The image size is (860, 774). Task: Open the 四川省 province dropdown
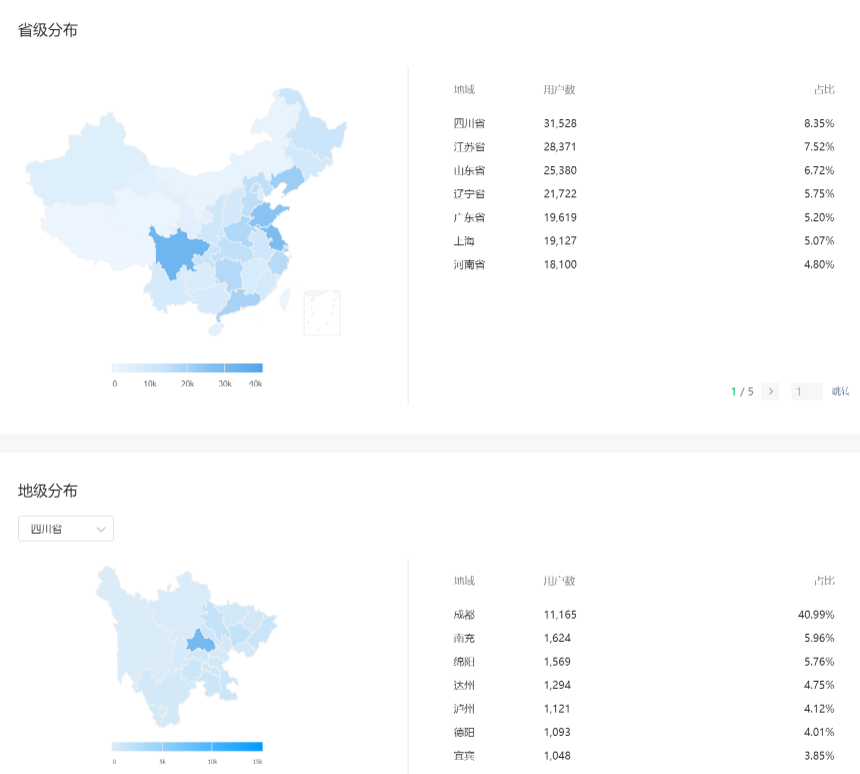(66, 529)
